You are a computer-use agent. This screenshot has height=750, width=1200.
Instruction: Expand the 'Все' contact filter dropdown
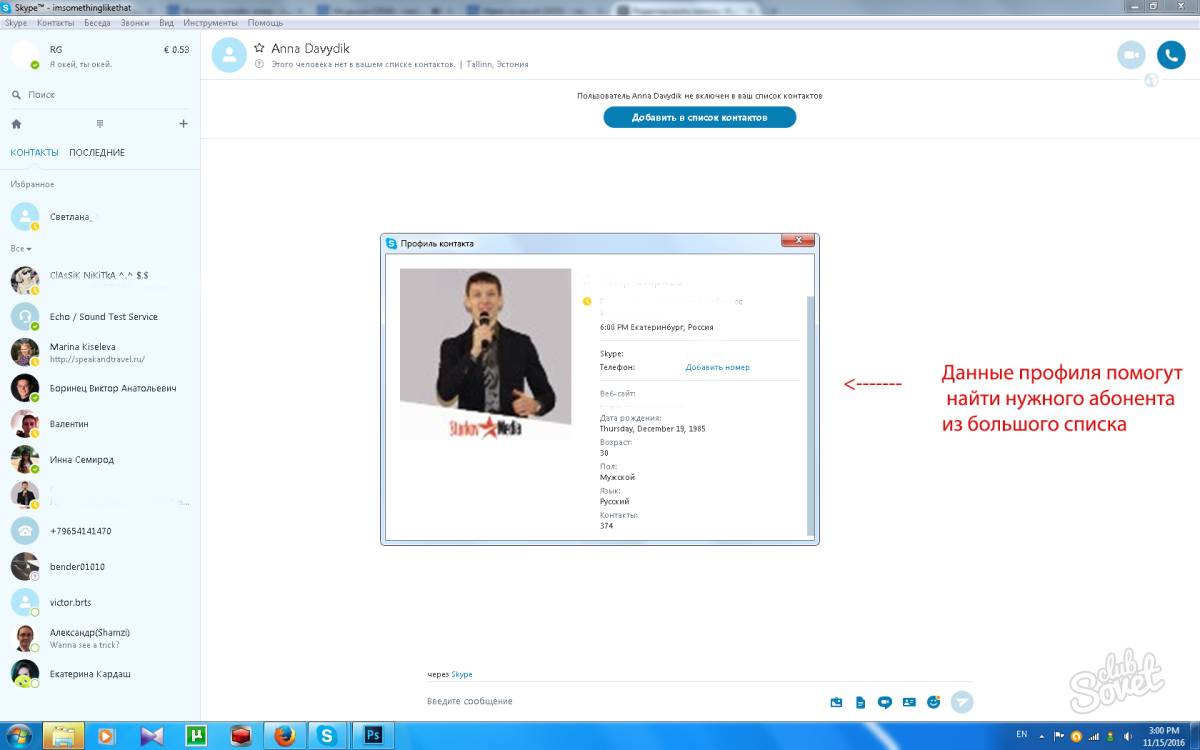point(21,248)
